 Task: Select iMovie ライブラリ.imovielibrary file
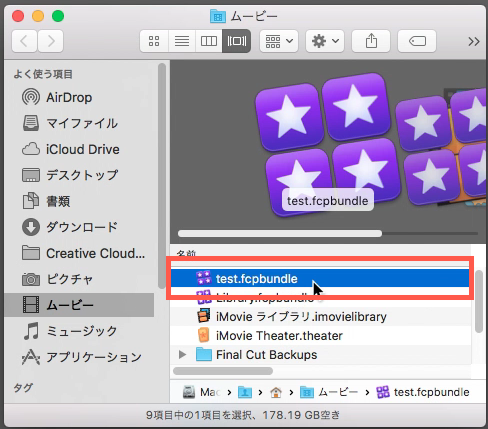(x=321, y=316)
